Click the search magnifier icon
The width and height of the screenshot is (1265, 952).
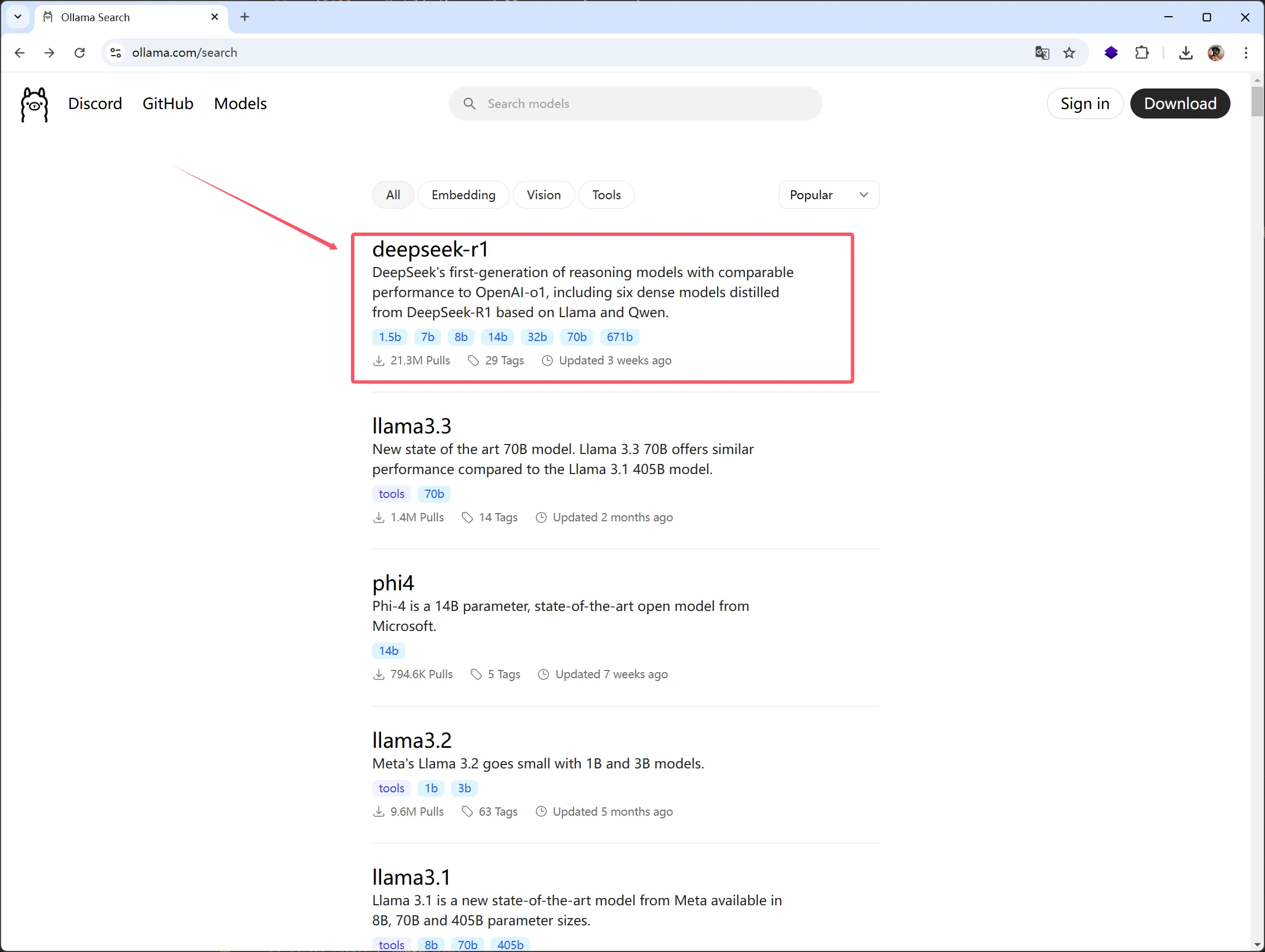pos(469,103)
